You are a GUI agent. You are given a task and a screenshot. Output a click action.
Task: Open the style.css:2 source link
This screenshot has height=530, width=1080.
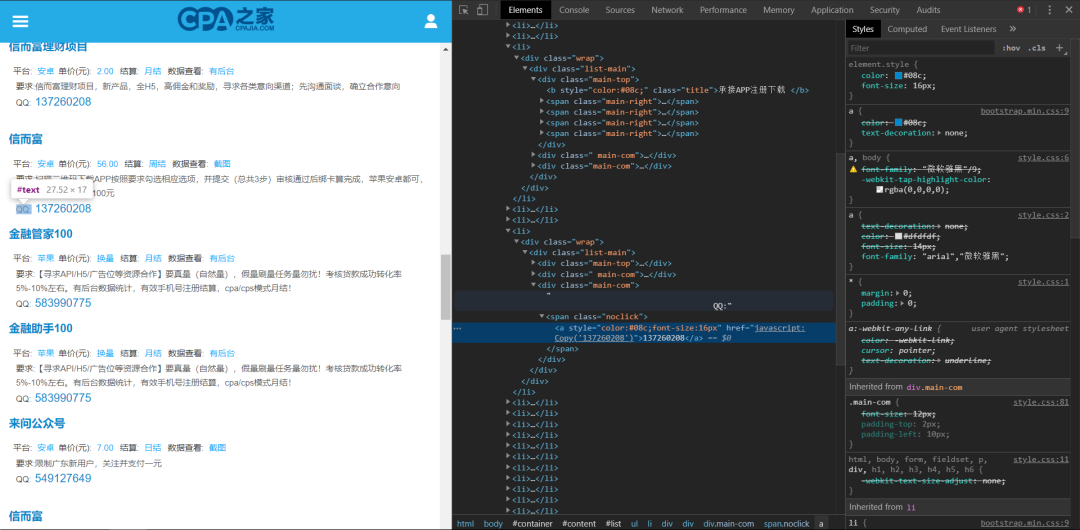click(x=1043, y=215)
